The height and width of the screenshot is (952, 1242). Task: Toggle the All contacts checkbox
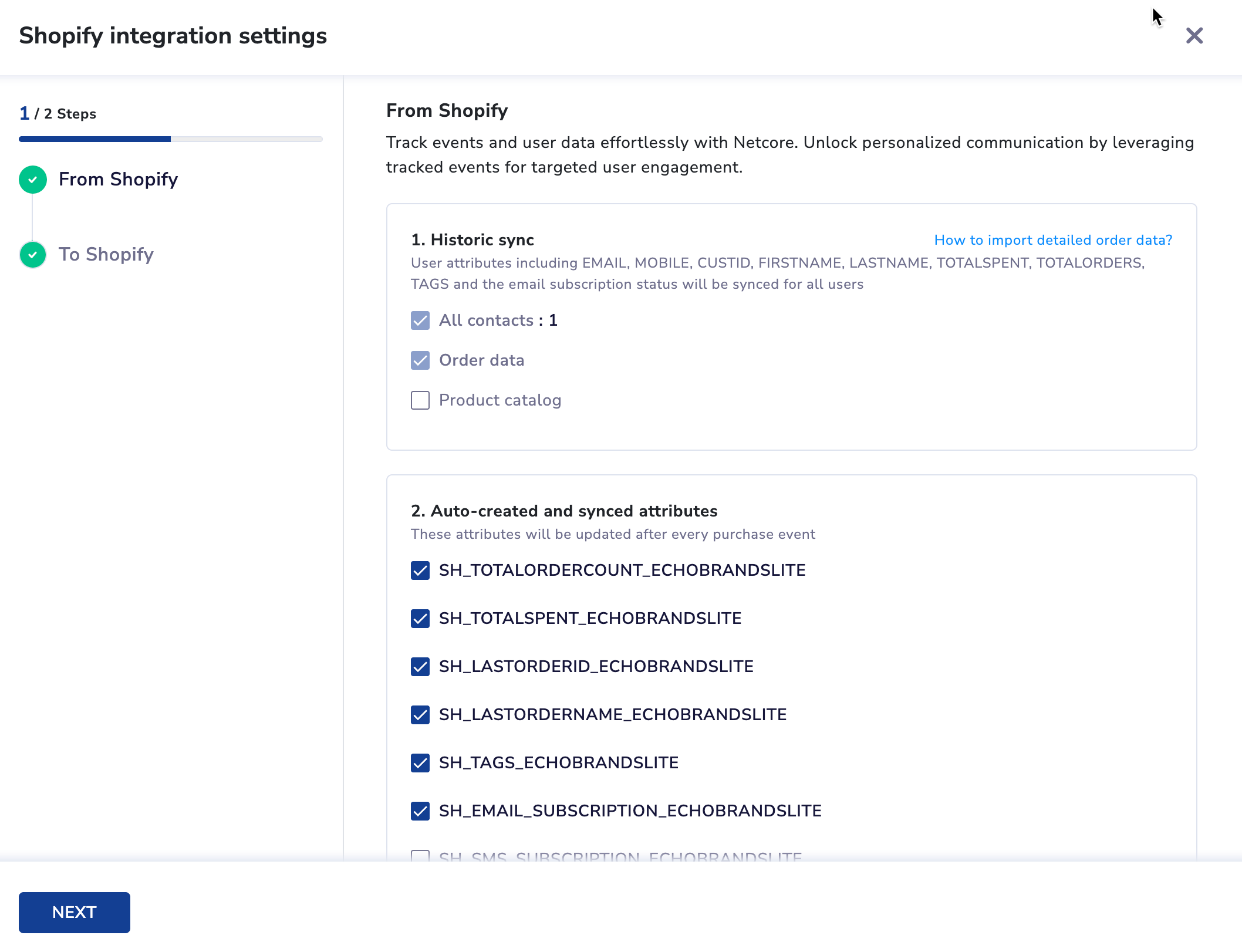click(420, 320)
